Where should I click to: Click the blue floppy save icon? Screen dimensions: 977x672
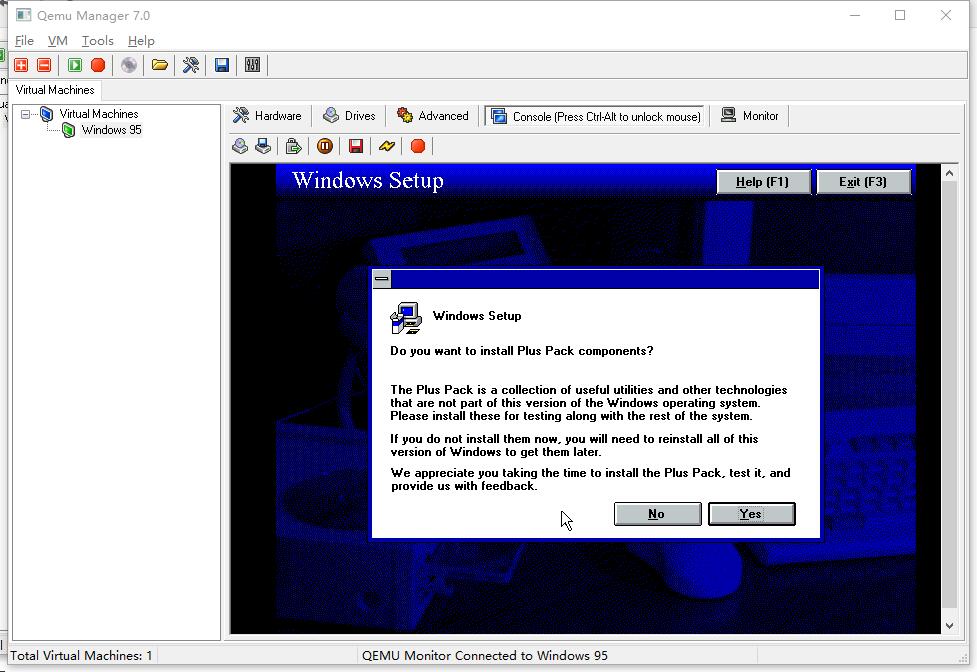pyautogui.click(x=222, y=65)
